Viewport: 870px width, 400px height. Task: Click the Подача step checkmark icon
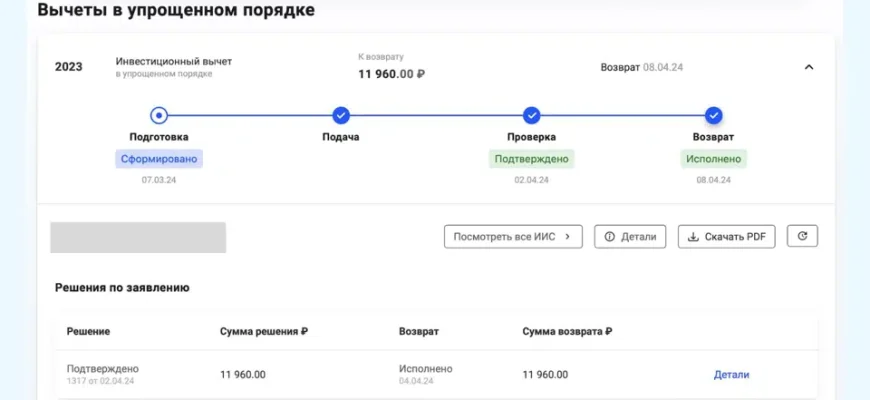click(341, 115)
